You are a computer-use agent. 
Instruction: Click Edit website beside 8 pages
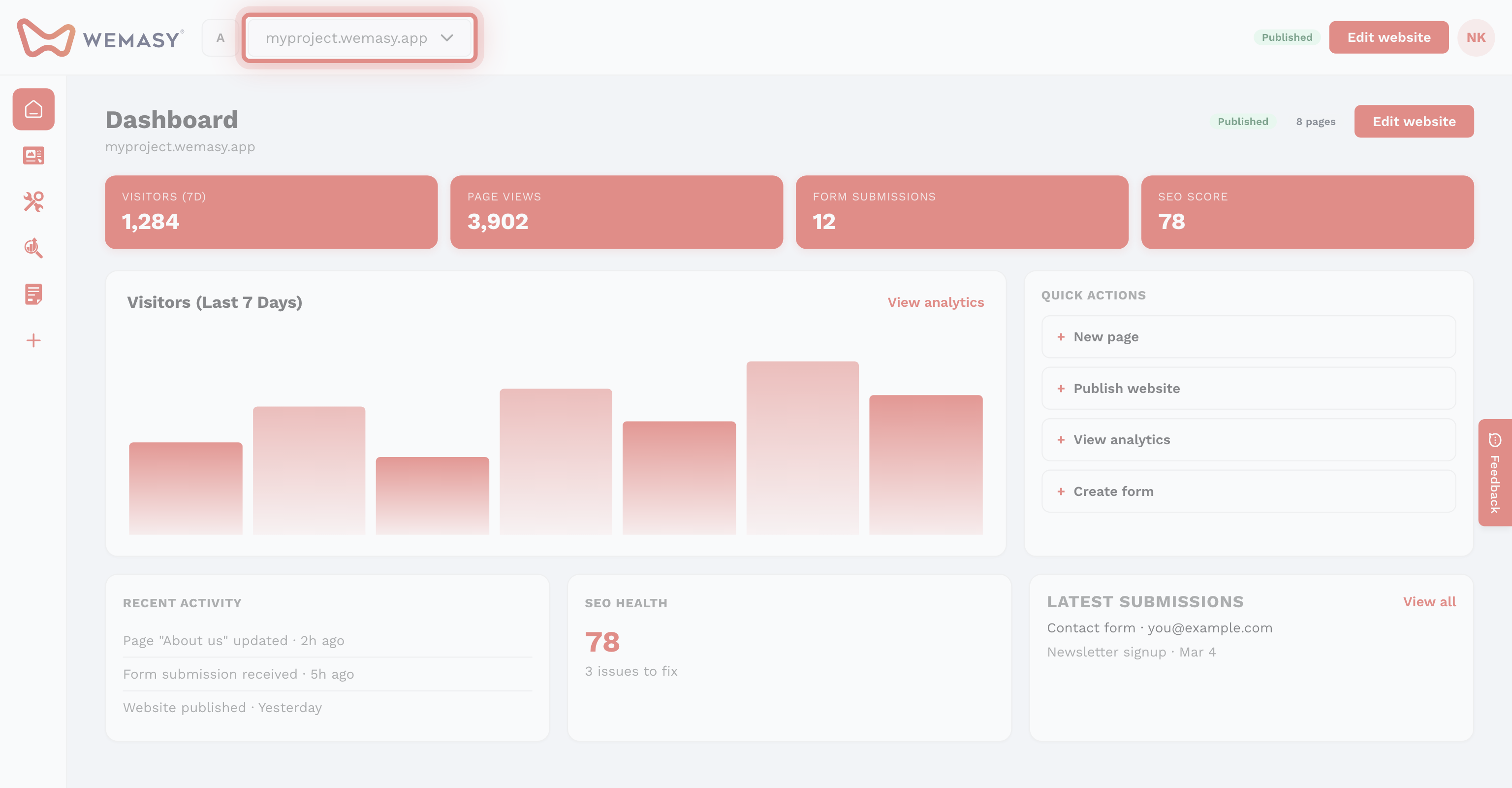pyautogui.click(x=1414, y=122)
